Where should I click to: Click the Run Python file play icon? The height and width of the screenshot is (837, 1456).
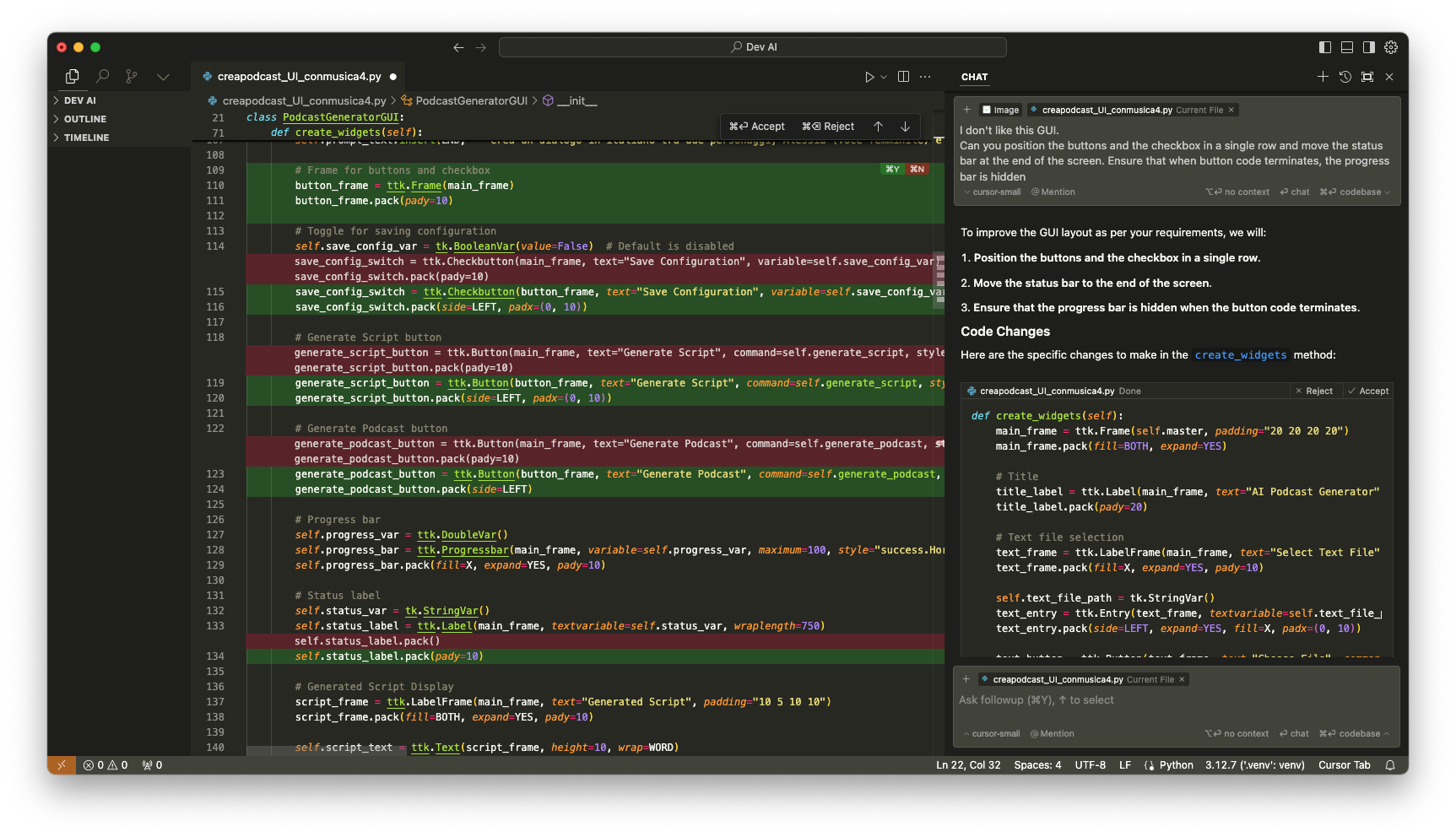[x=869, y=77]
